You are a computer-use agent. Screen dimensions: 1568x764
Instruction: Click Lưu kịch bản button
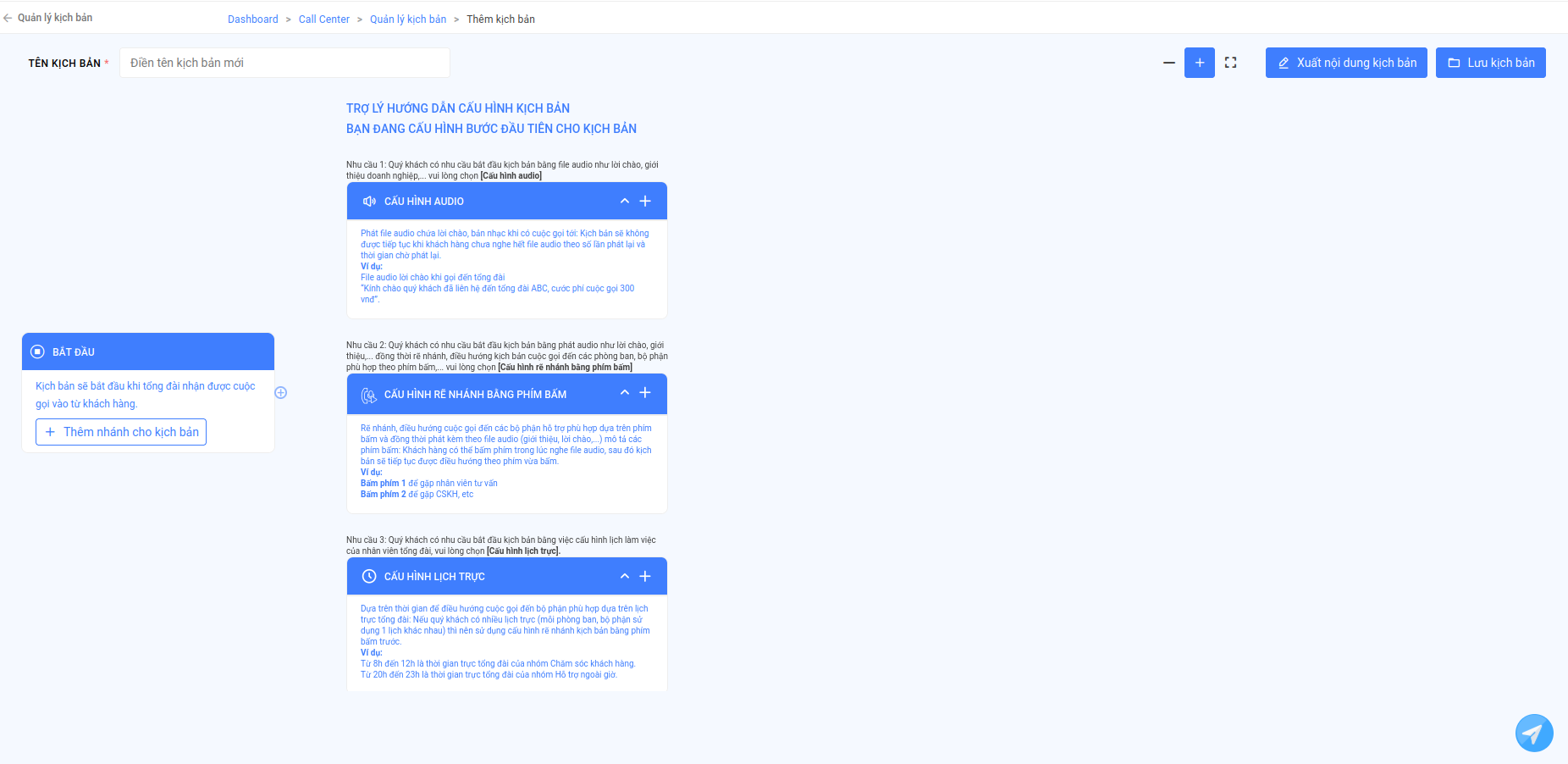pyautogui.click(x=1491, y=63)
